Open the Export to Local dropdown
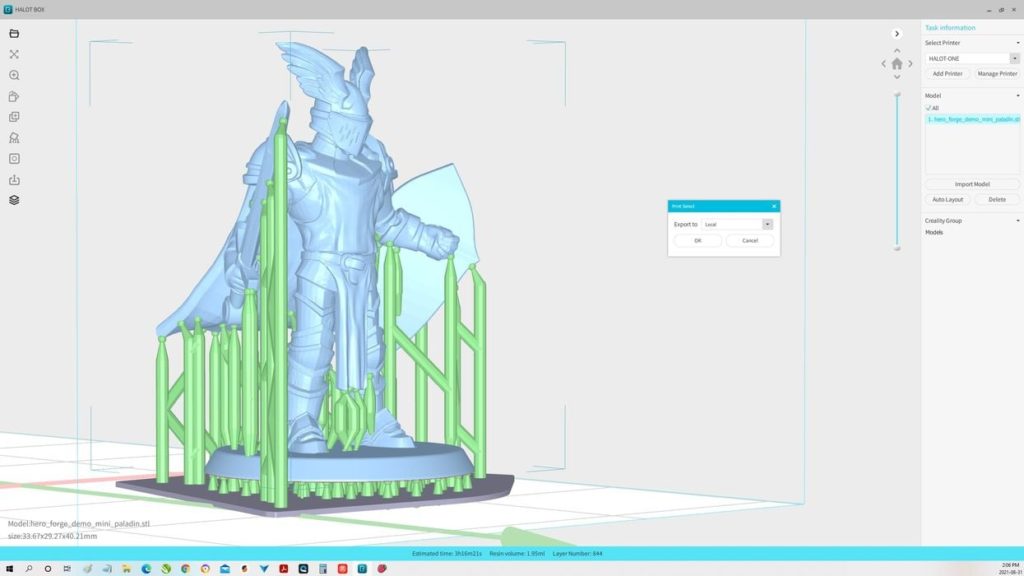The image size is (1024, 576). [767, 225]
